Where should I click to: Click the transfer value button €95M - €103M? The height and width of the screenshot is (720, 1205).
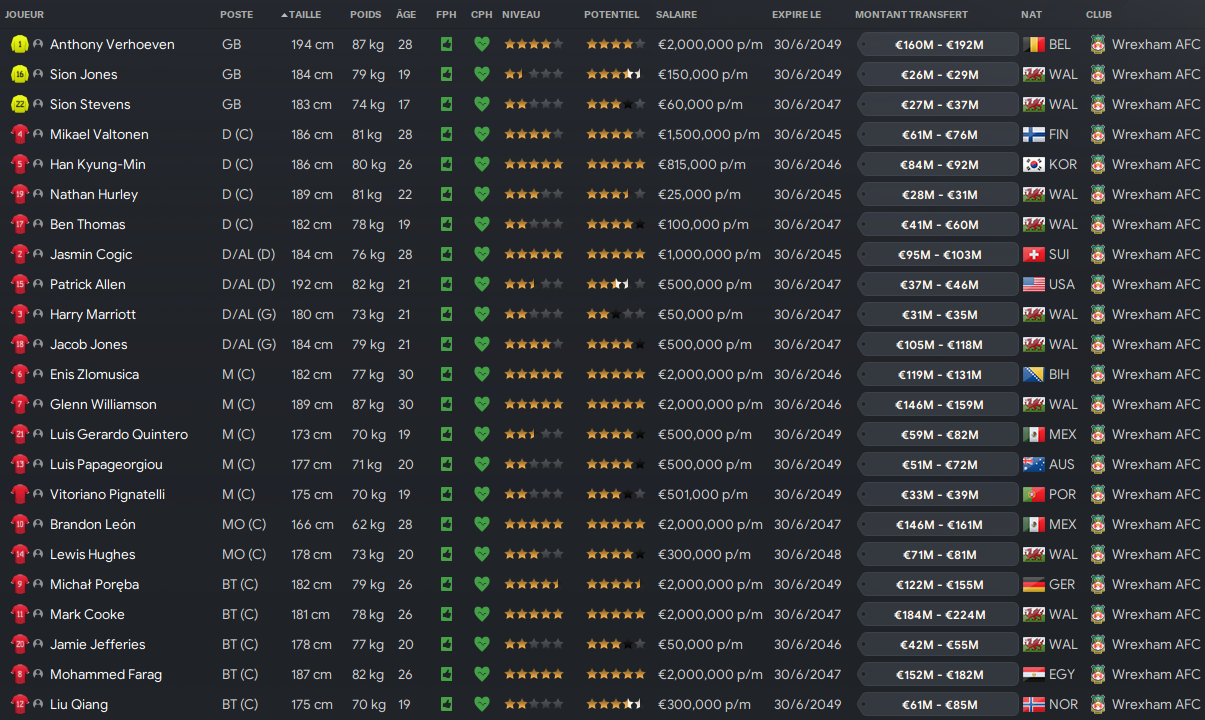pyautogui.click(x=938, y=255)
